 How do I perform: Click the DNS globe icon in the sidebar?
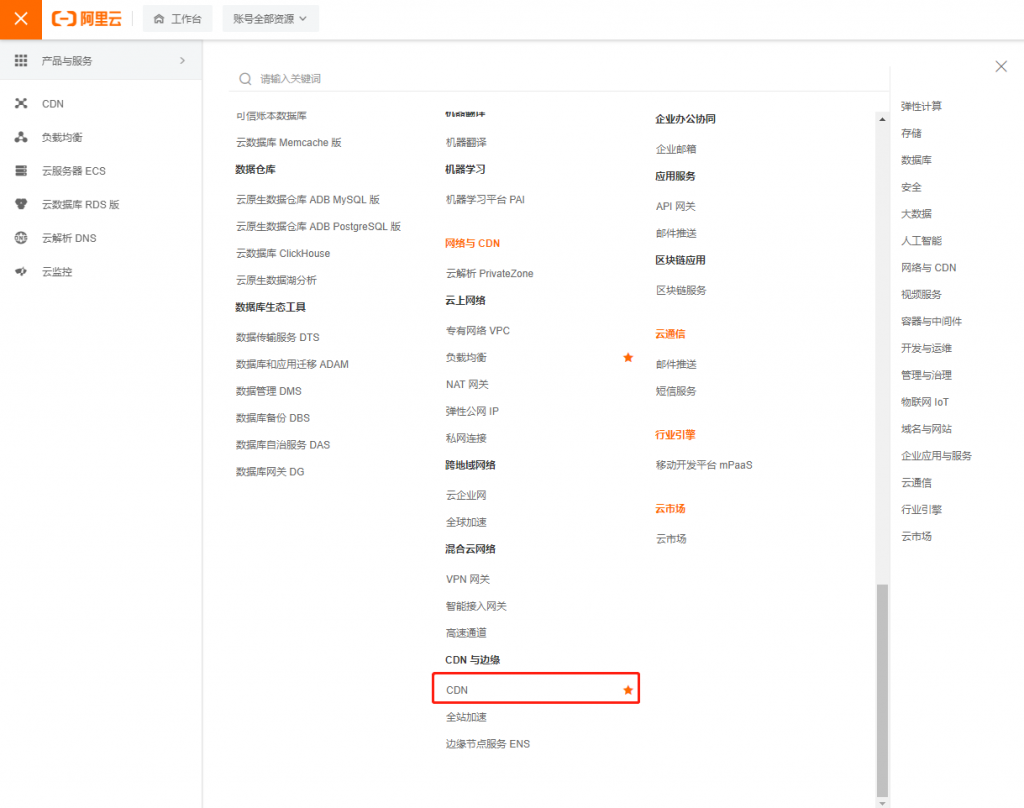(x=21, y=238)
